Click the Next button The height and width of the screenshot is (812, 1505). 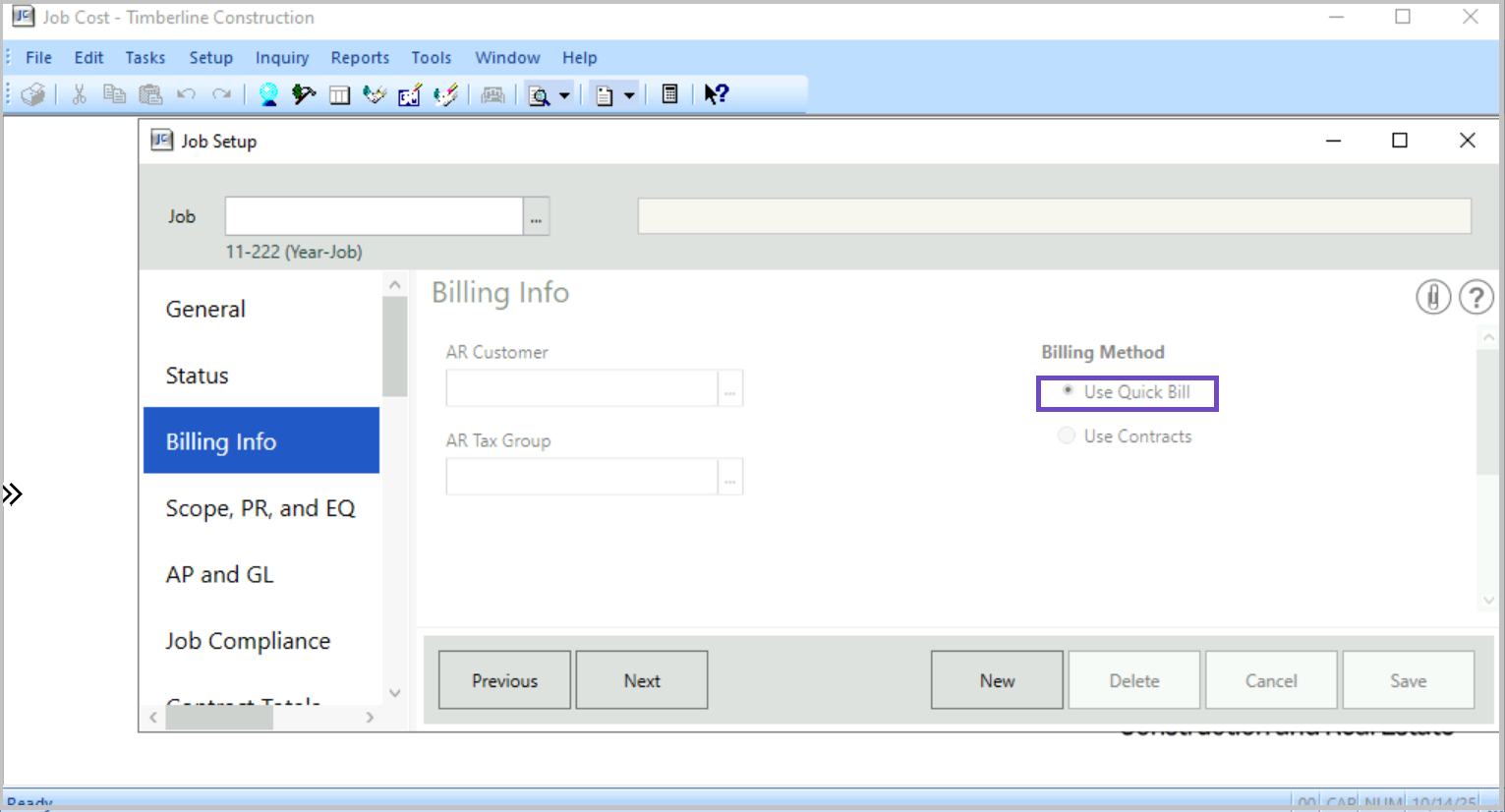[x=641, y=680]
